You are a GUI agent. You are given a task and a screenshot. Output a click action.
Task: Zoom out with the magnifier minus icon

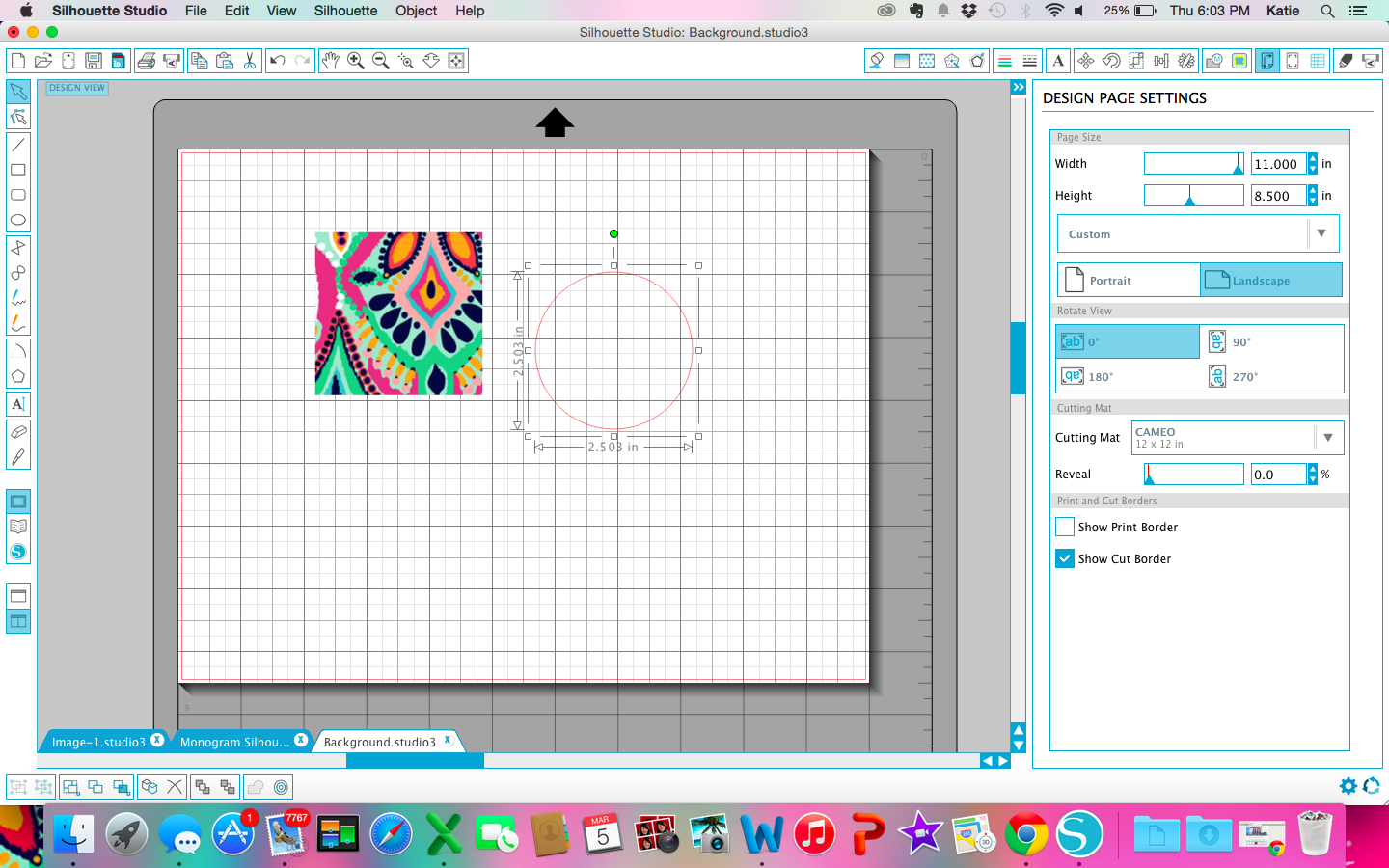(381, 61)
